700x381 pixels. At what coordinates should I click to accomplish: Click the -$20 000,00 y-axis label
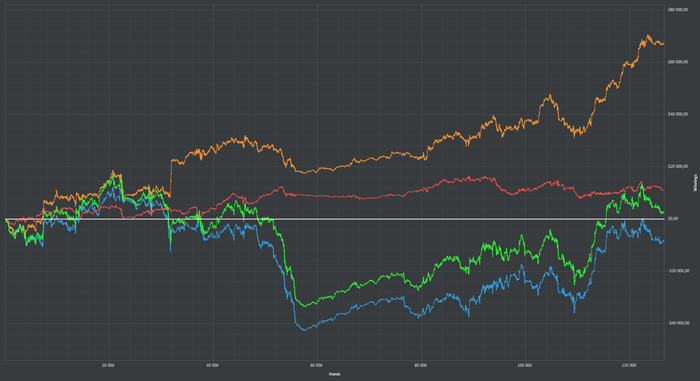point(679,271)
